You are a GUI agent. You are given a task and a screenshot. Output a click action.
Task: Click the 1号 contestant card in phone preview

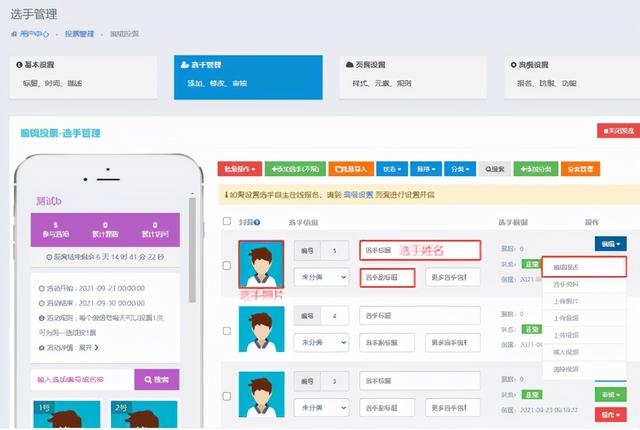click(67, 414)
